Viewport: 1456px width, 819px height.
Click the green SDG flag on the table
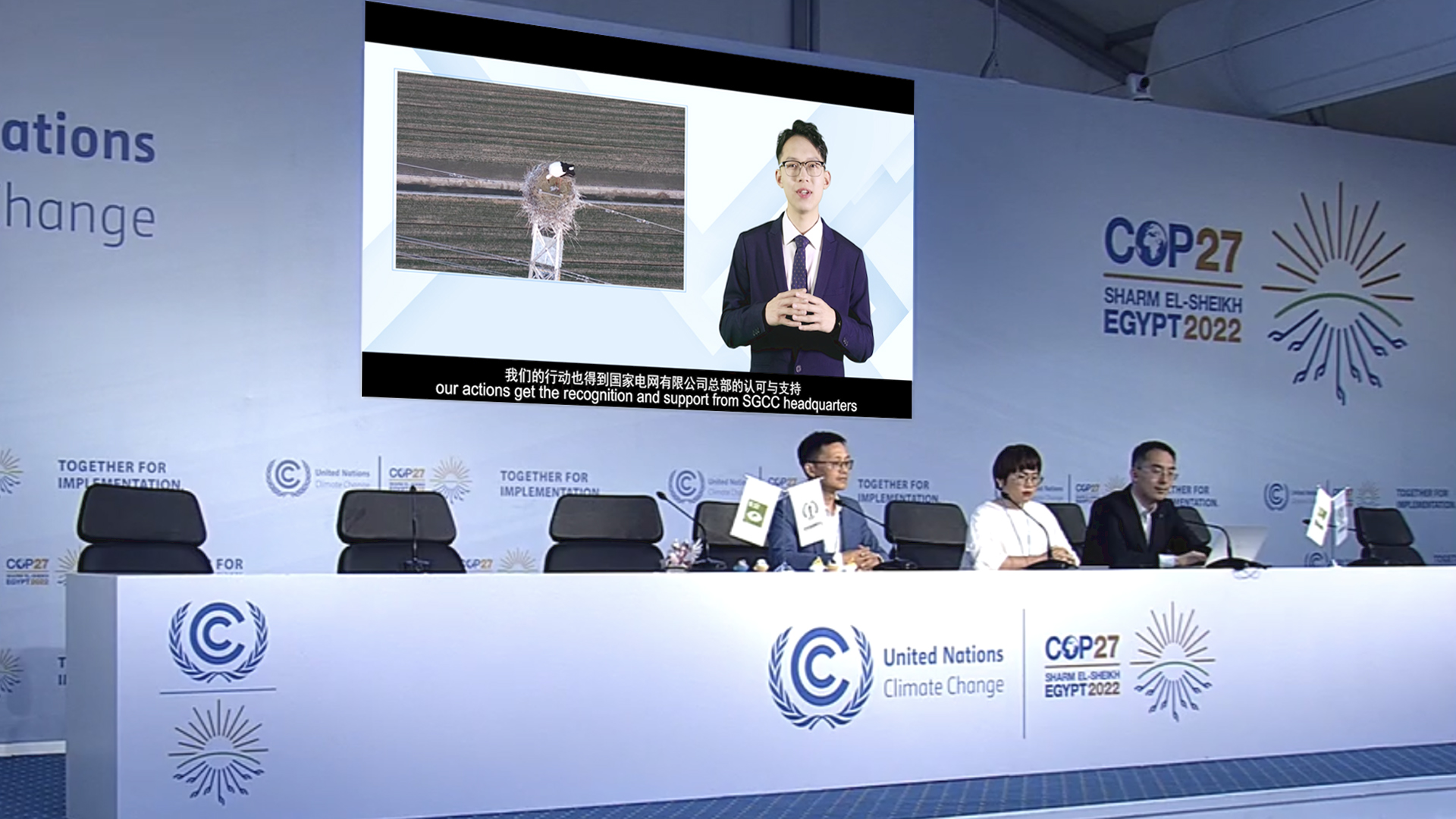click(755, 510)
